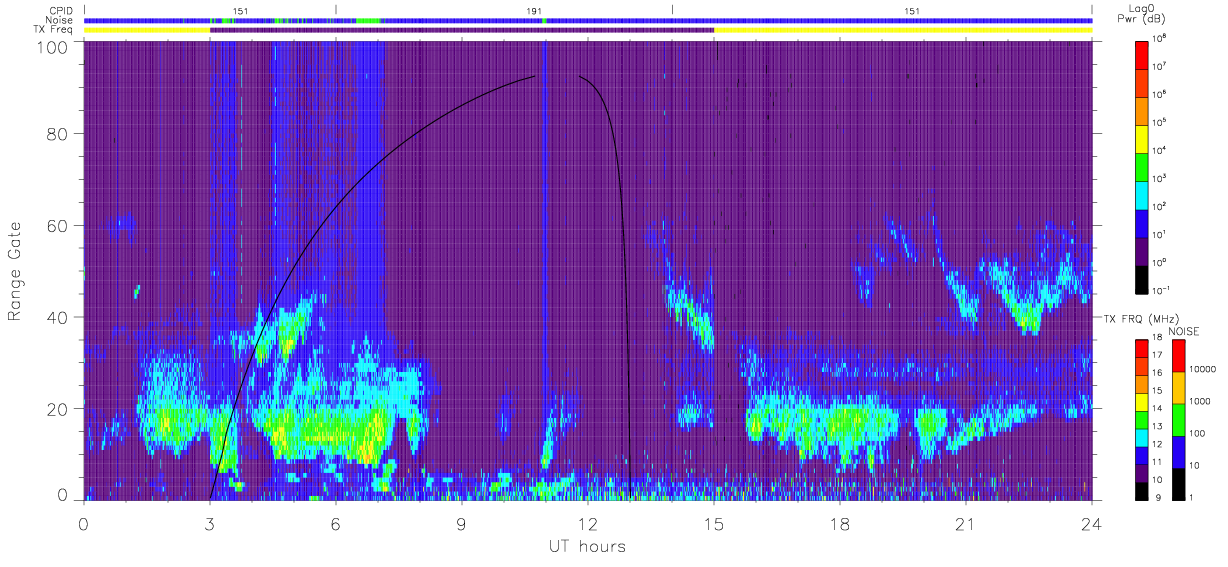Select the CPID value 191
Viewport: 1228px width, 567px height.
[x=534, y=11]
